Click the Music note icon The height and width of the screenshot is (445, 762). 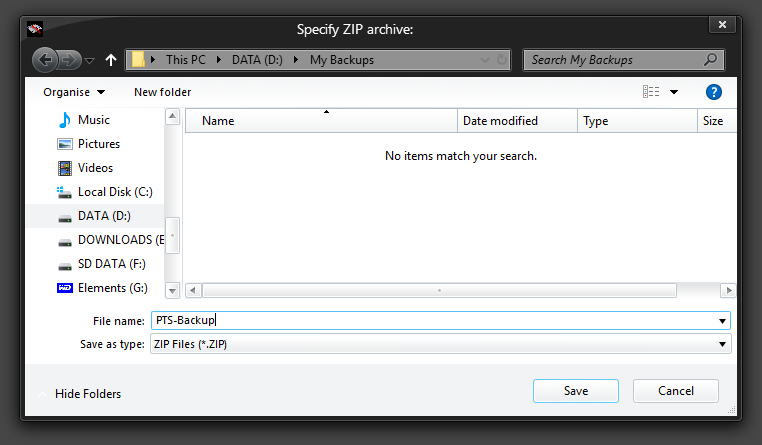tap(64, 120)
